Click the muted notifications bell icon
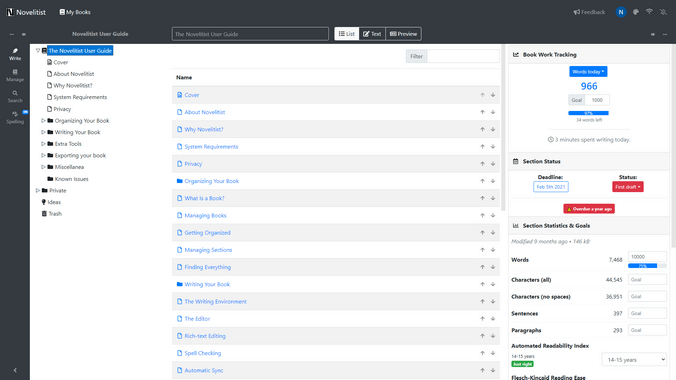 (x=663, y=12)
